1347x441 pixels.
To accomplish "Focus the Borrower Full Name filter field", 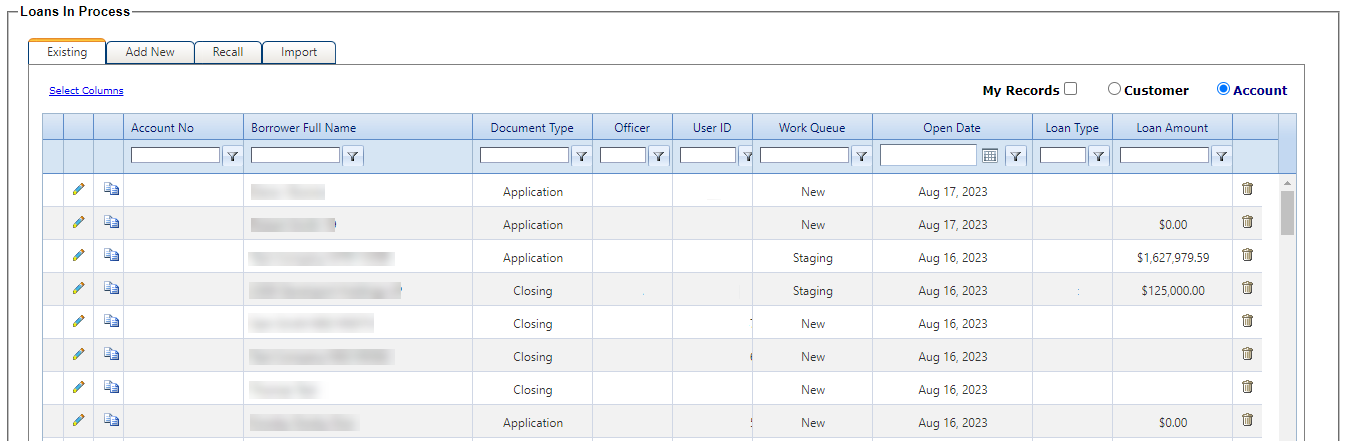I will [x=296, y=155].
